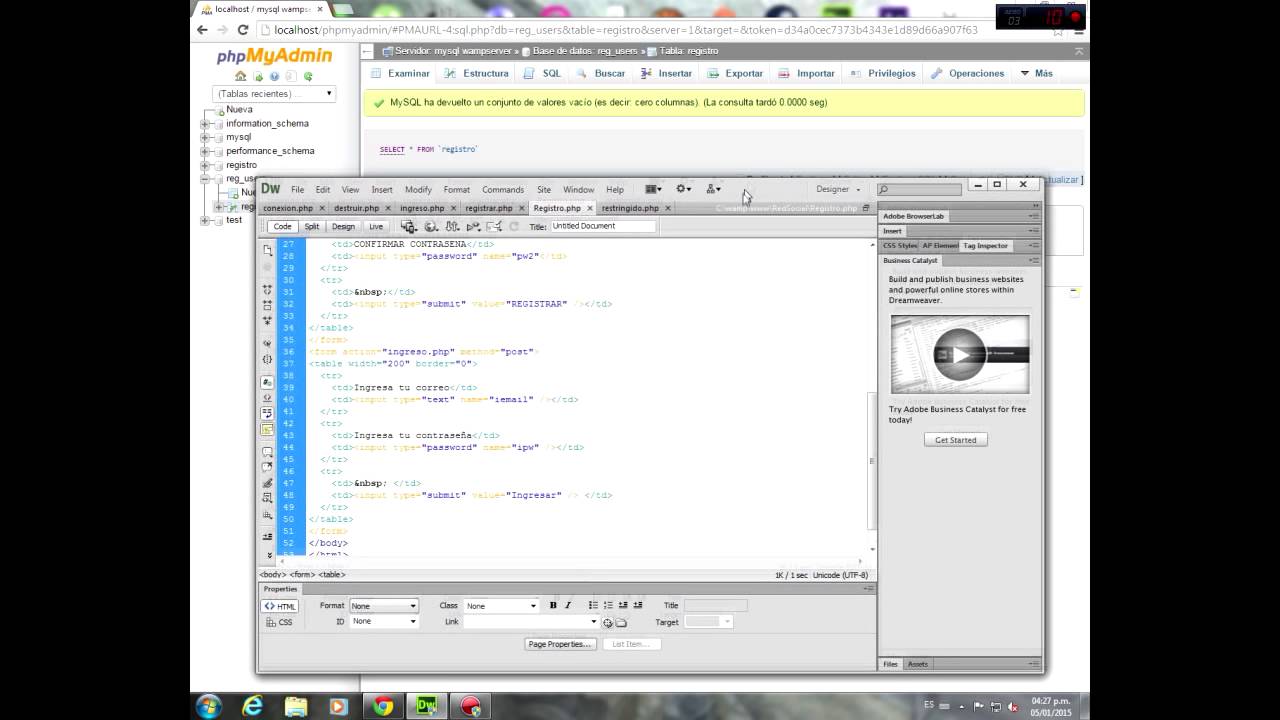1280x720 pixels.
Task: Click Page Properties button
Action: click(560, 644)
